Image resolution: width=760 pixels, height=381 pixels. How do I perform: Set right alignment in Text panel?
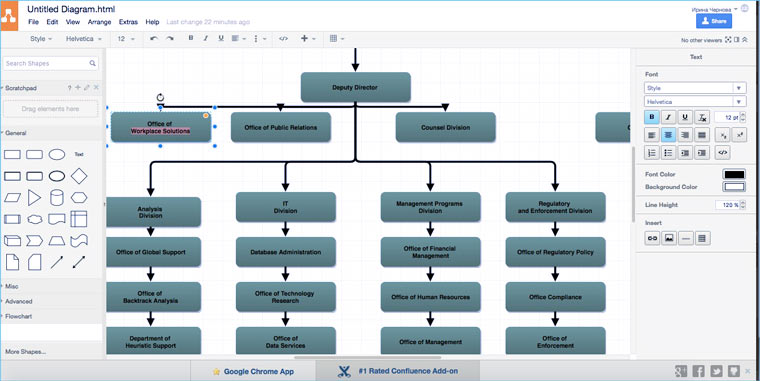pos(685,135)
